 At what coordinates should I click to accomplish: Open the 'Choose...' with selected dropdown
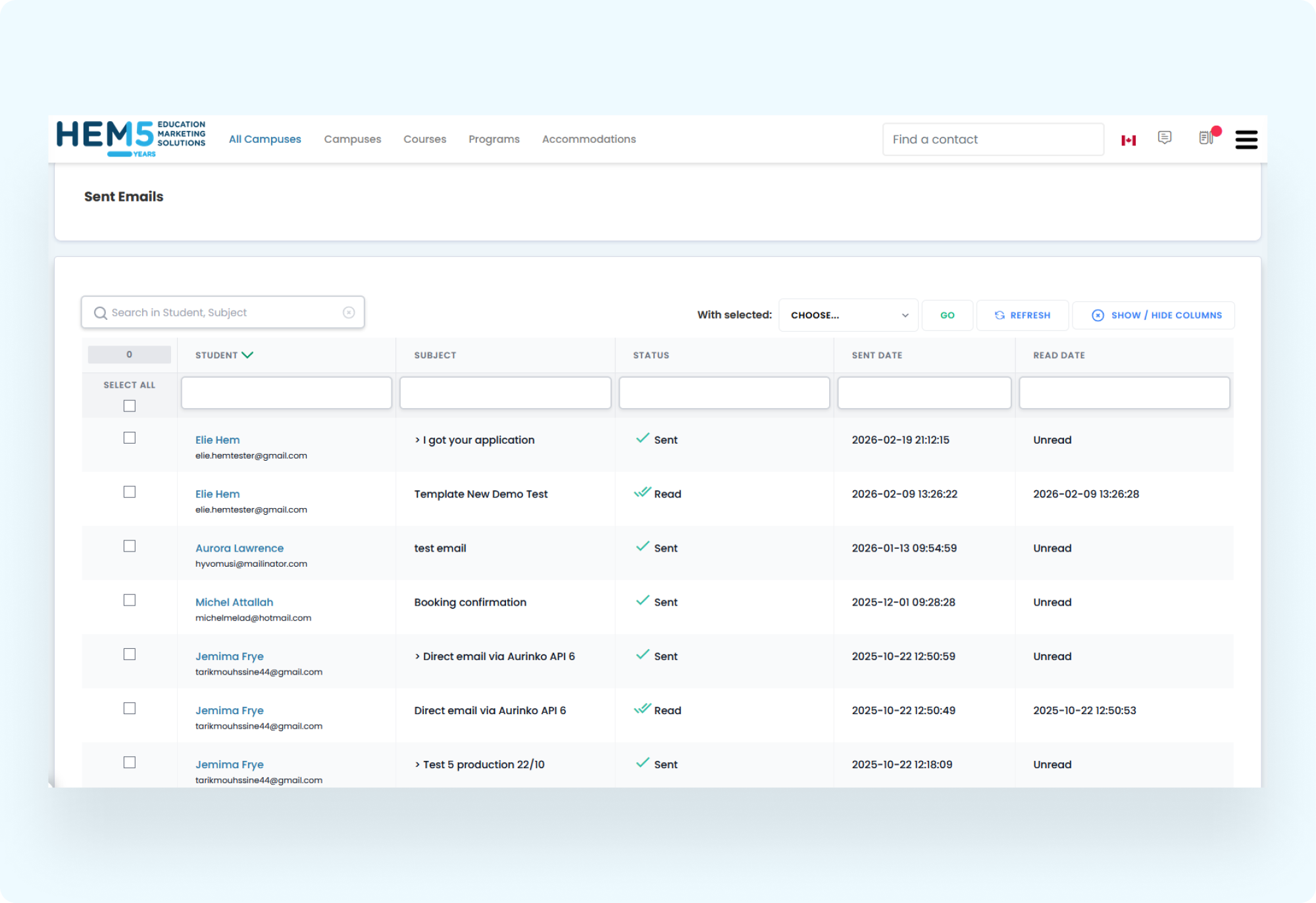tap(848, 315)
